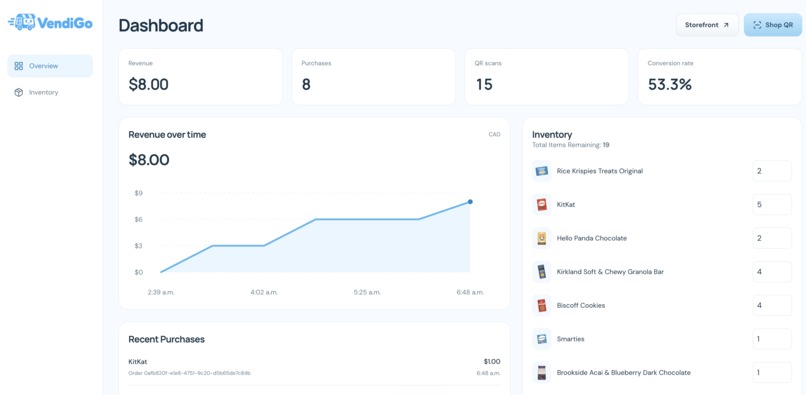This screenshot has width=806, height=395.
Task: Go to the Inventory sidebar item
Action: tap(50, 93)
